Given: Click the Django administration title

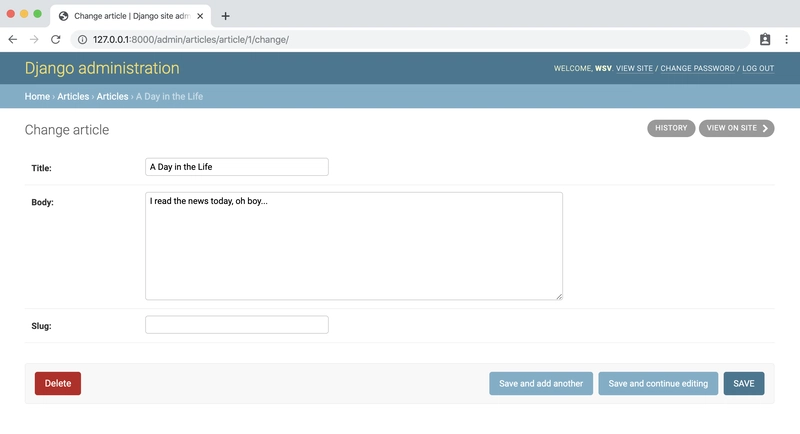Looking at the screenshot, I should (x=102, y=68).
